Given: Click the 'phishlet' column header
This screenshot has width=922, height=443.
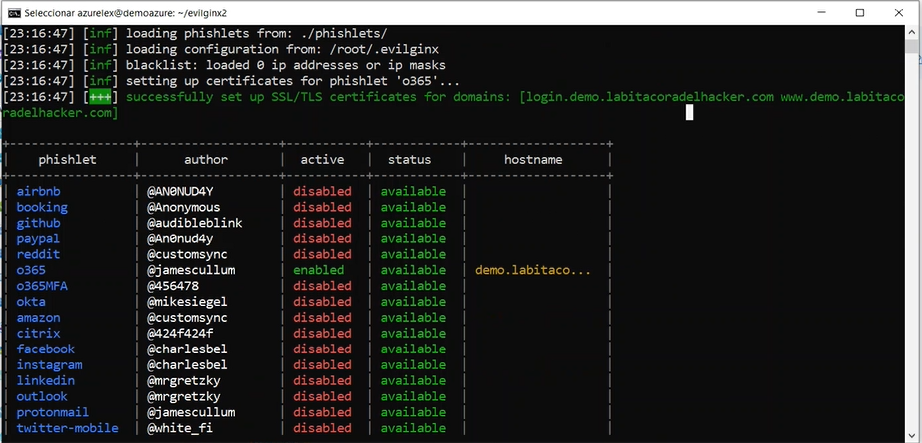Looking at the screenshot, I should point(68,159).
